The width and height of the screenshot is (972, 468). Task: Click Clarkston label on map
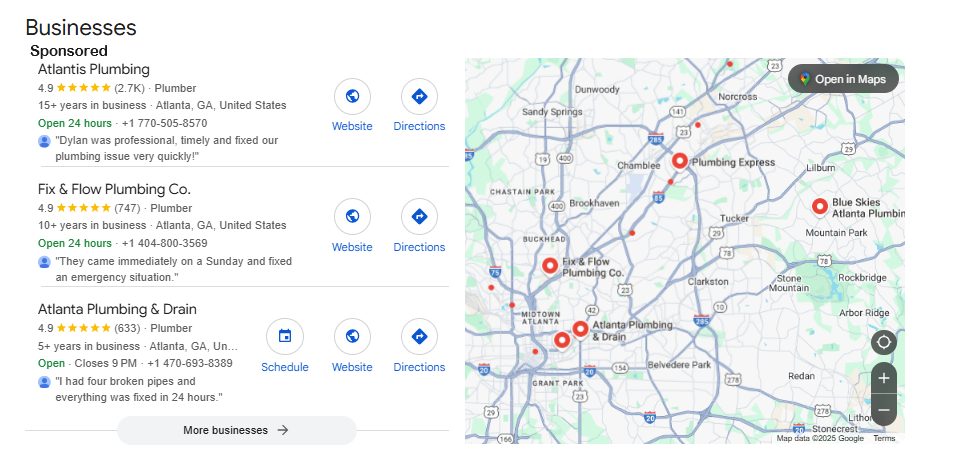[x=708, y=281]
